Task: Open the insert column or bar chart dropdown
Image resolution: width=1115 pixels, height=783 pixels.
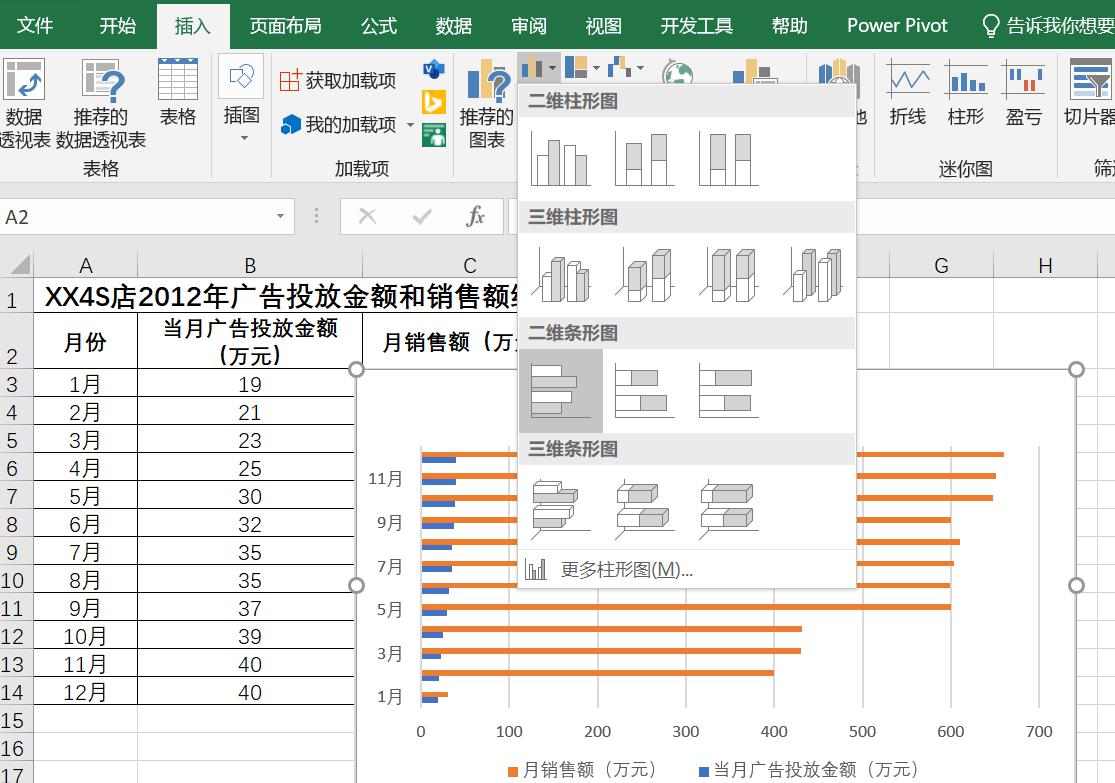Action: click(x=538, y=68)
